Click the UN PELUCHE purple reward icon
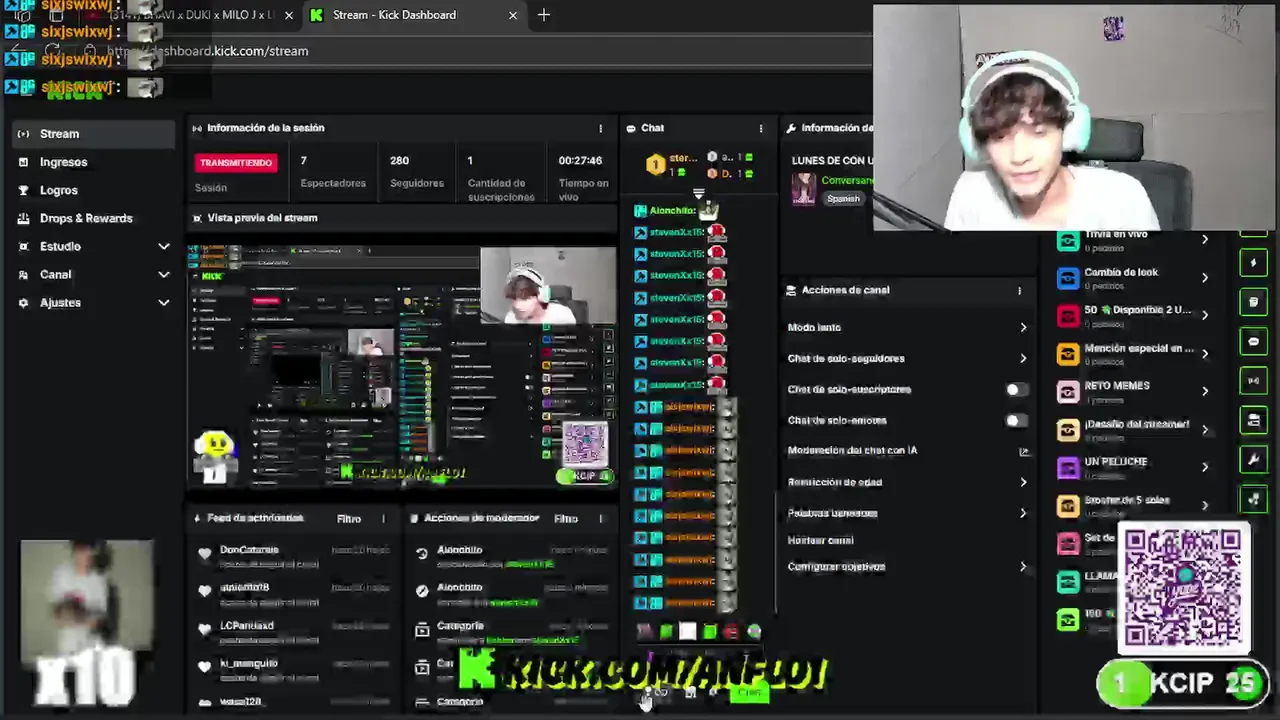1280x720 pixels. [1068, 468]
